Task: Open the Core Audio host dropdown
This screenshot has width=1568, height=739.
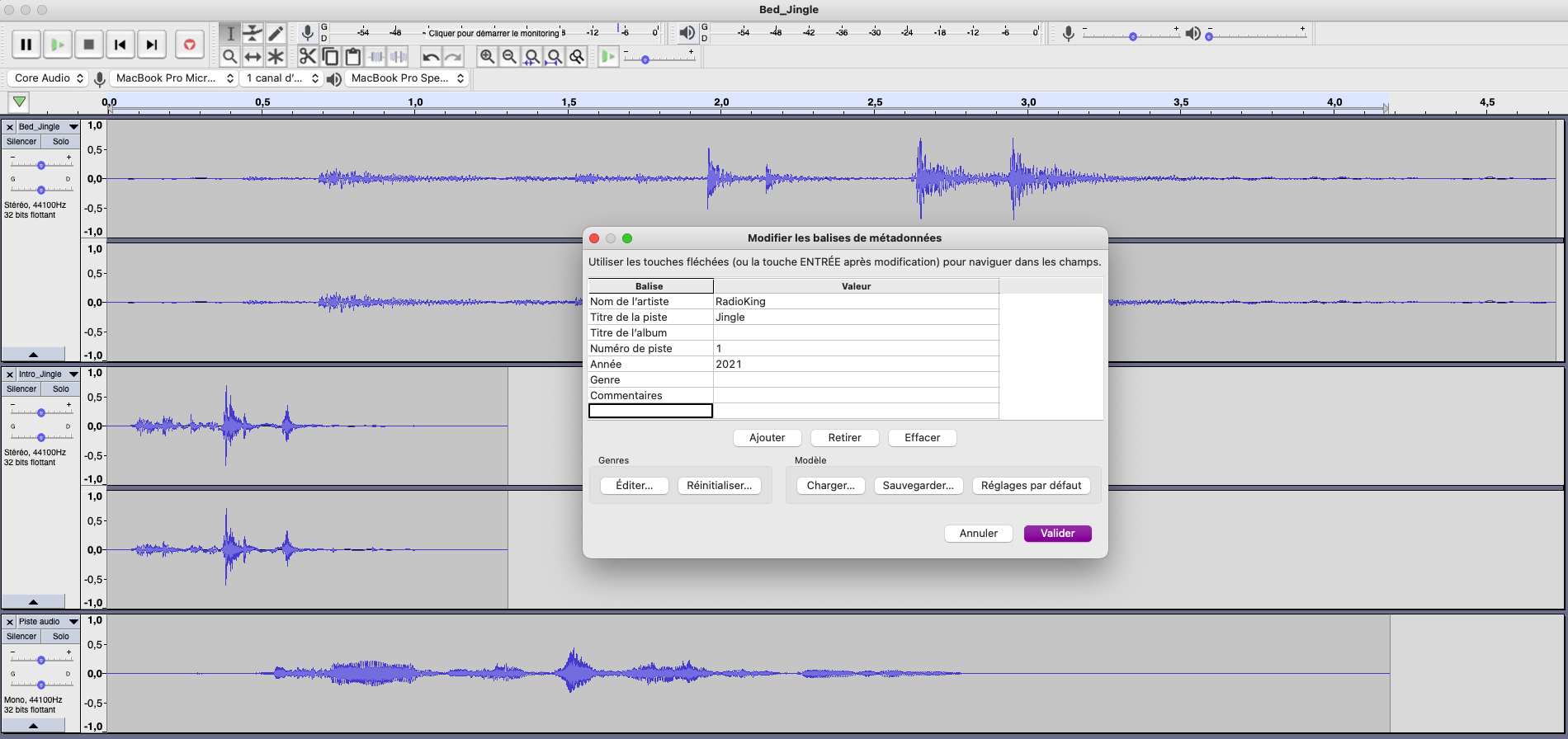Action: coord(47,78)
